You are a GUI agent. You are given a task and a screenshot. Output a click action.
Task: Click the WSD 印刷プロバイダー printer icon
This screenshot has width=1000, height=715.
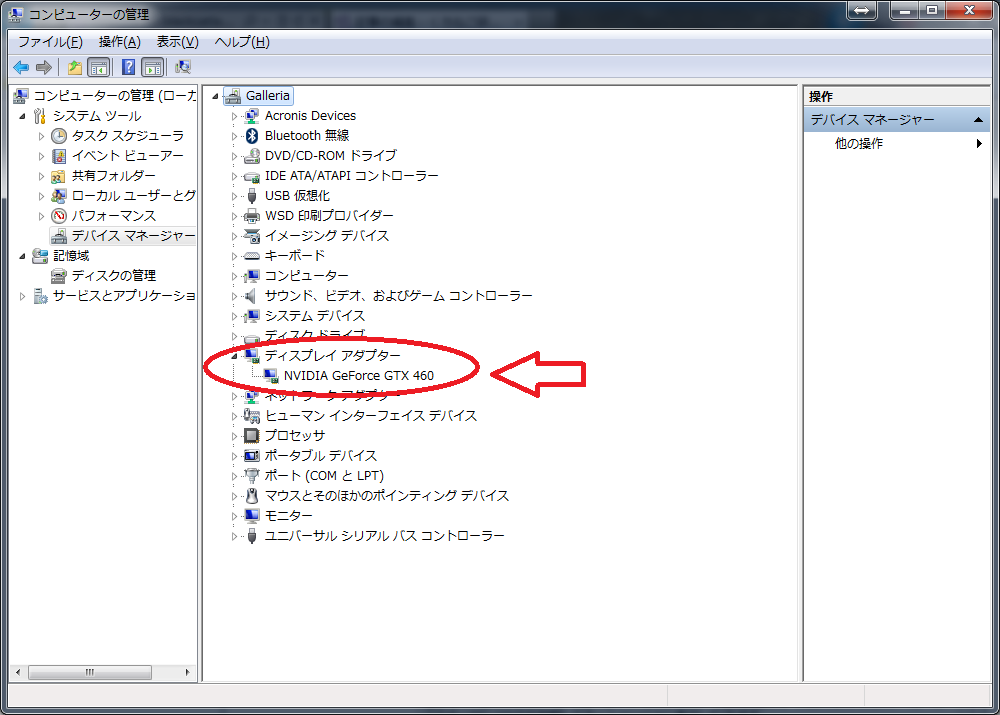252,216
